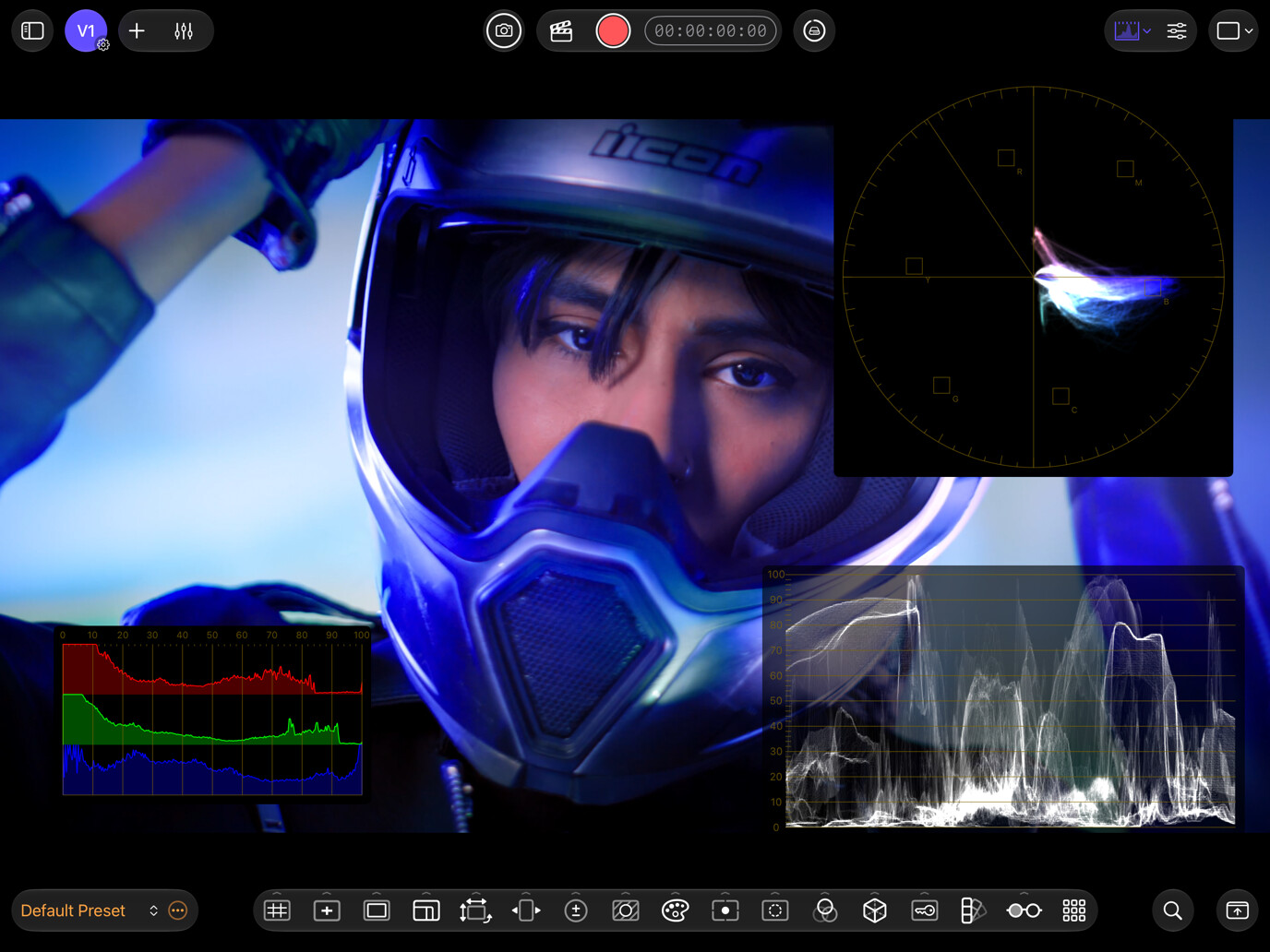Toggle the bracketed dot focus tool

pos(725,910)
